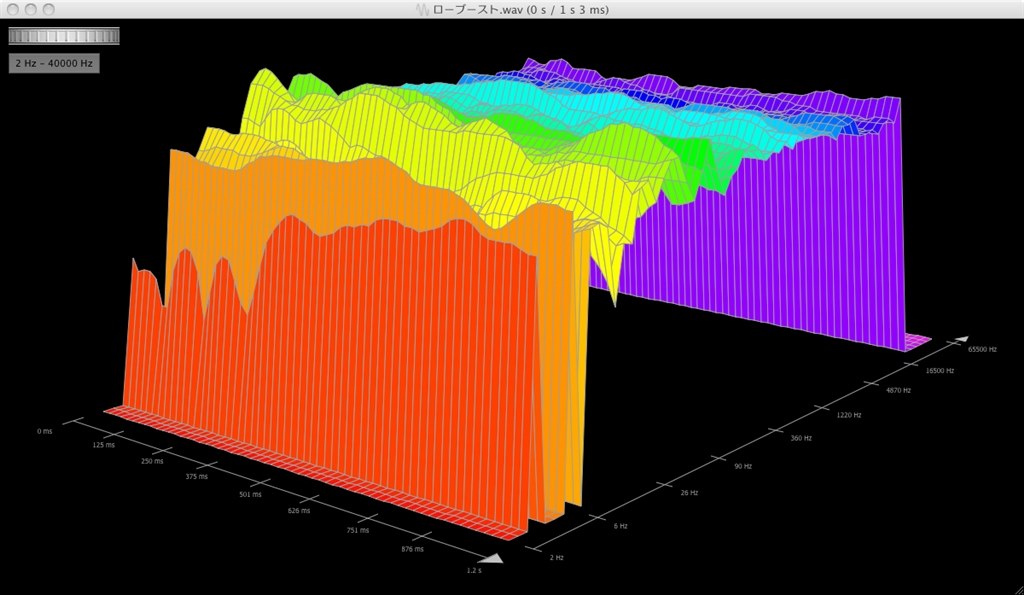The height and width of the screenshot is (595, 1024).
Task: Click the waveform document icon in title bar
Action: 423,9
